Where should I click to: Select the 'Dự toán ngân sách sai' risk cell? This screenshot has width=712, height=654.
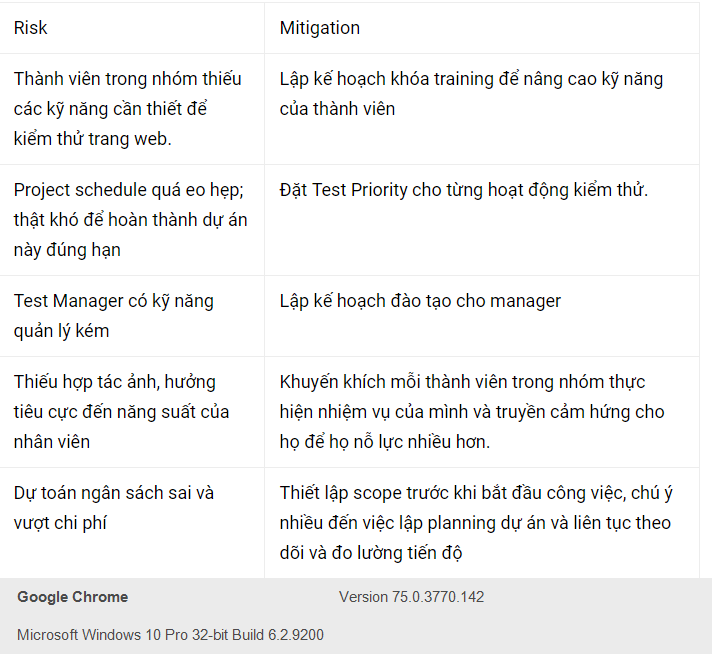coord(113,508)
